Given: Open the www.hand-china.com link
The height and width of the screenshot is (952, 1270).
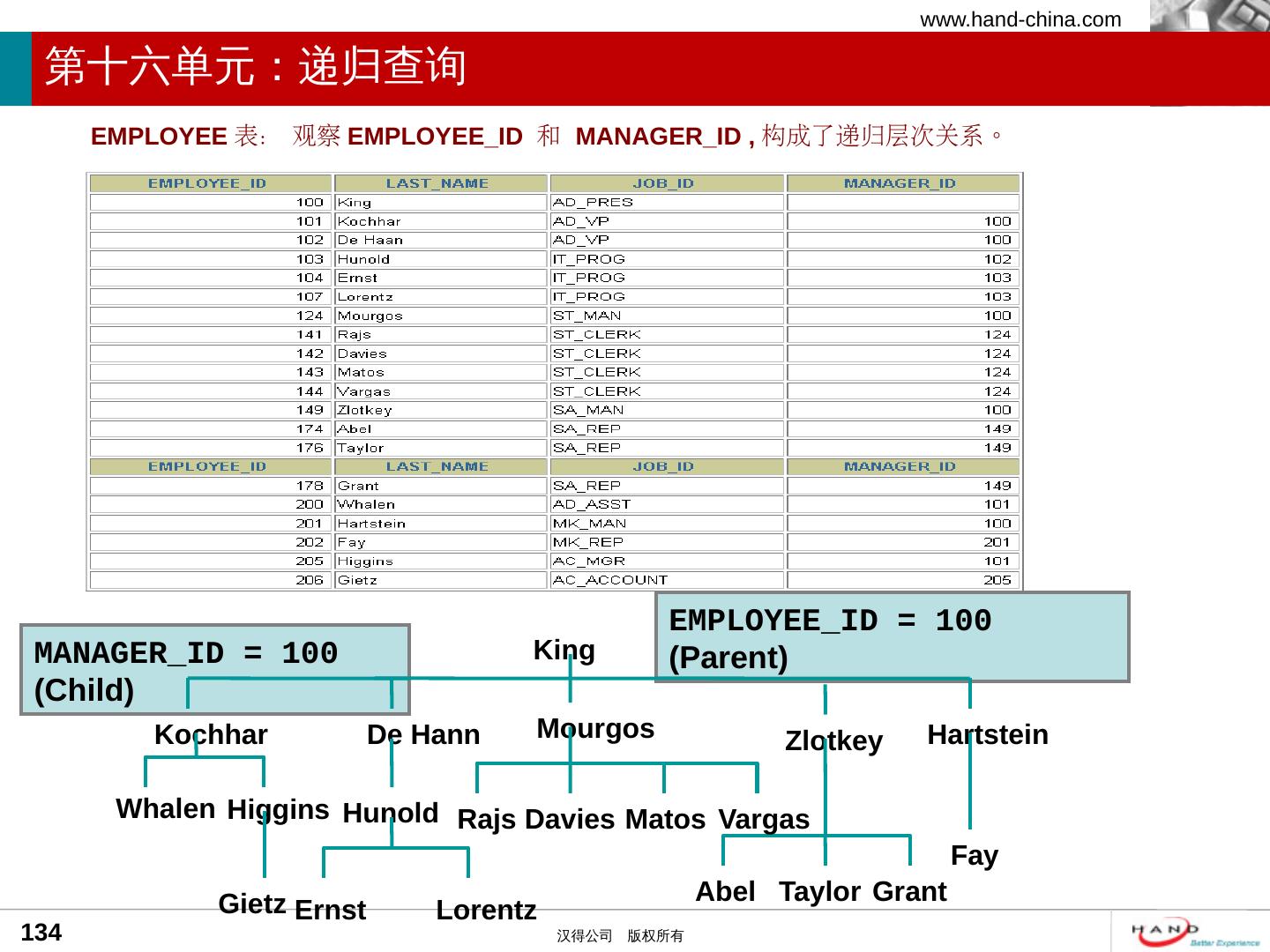Looking at the screenshot, I should 1020,19.
